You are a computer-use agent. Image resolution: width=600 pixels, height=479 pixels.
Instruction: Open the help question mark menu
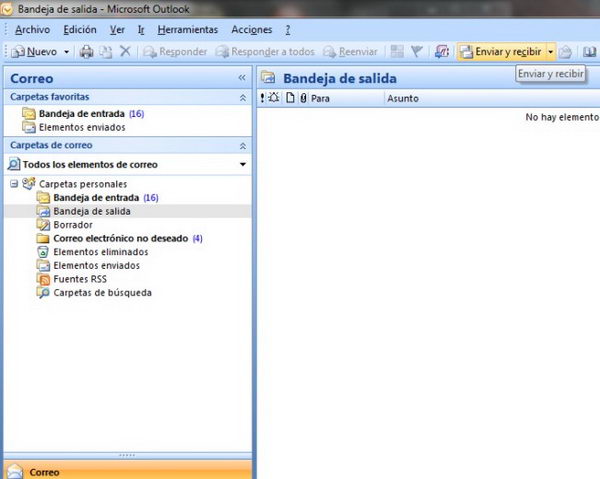[288, 30]
